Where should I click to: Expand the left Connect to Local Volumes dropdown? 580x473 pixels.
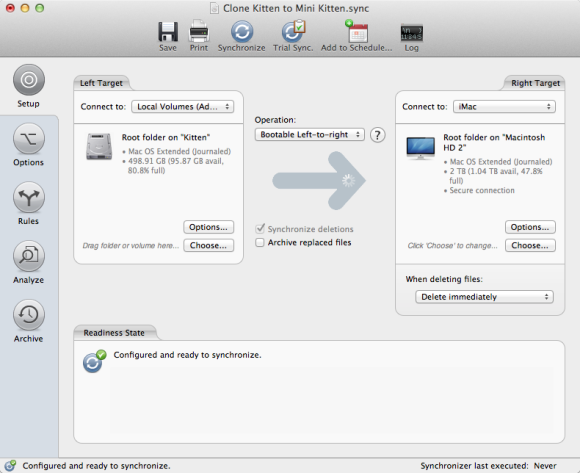(183, 107)
